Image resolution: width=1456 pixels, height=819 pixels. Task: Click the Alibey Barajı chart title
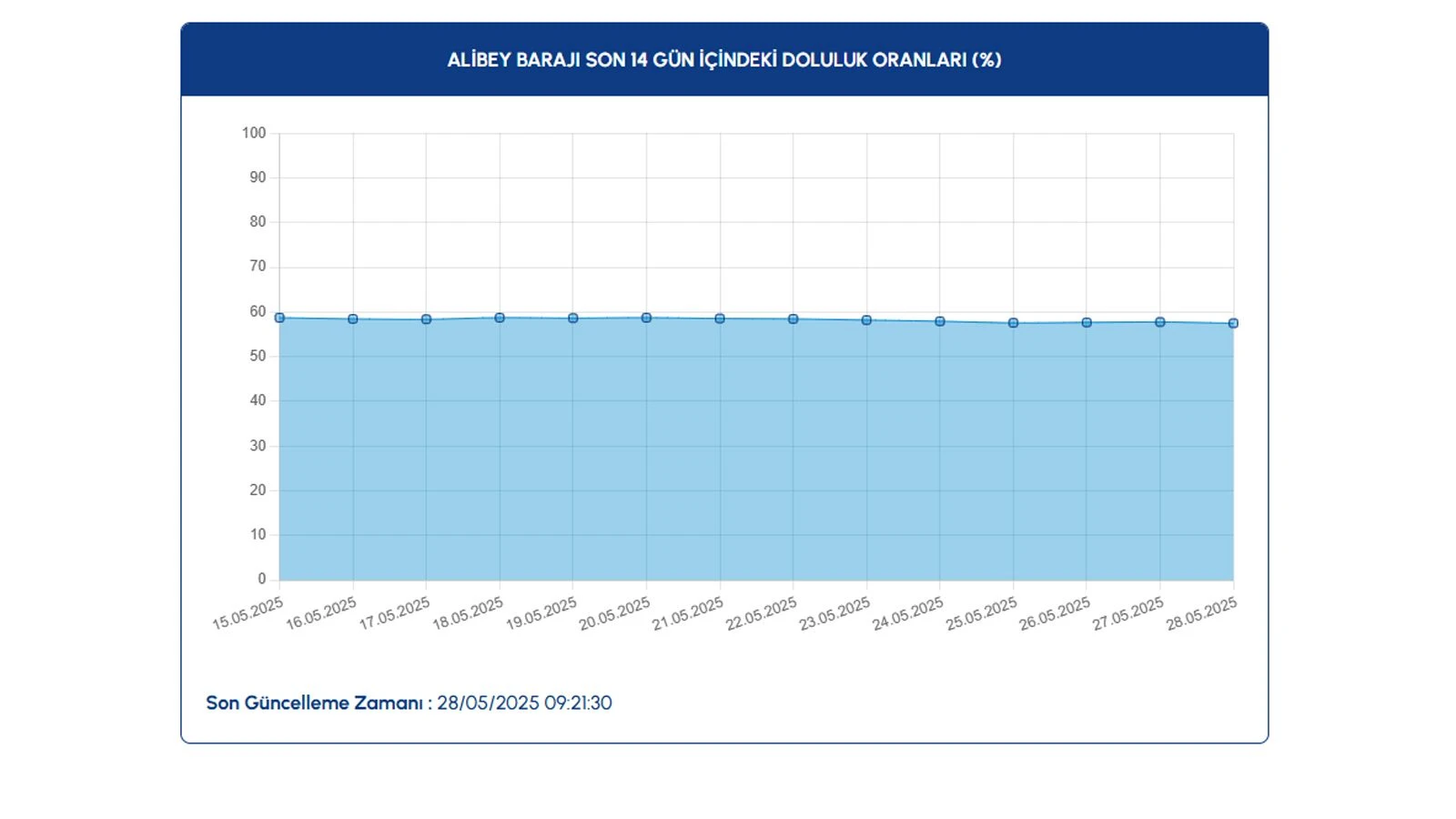(724, 60)
